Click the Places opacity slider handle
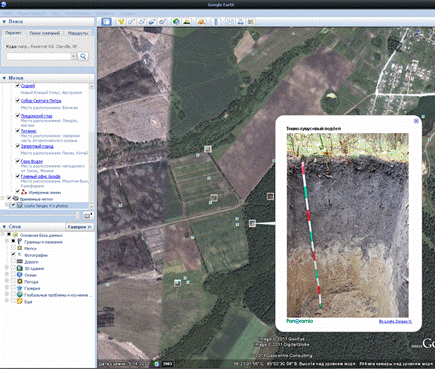This screenshot has width=435, height=369. pos(78,216)
